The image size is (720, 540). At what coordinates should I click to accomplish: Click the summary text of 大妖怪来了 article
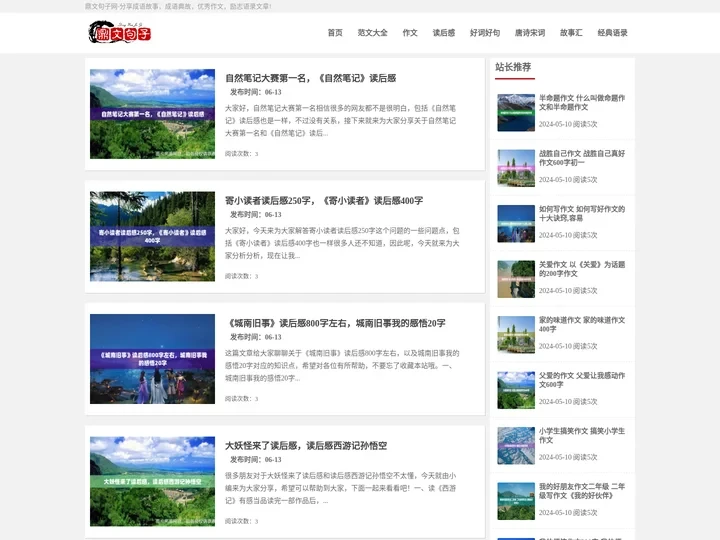click(x=341, y=488)
